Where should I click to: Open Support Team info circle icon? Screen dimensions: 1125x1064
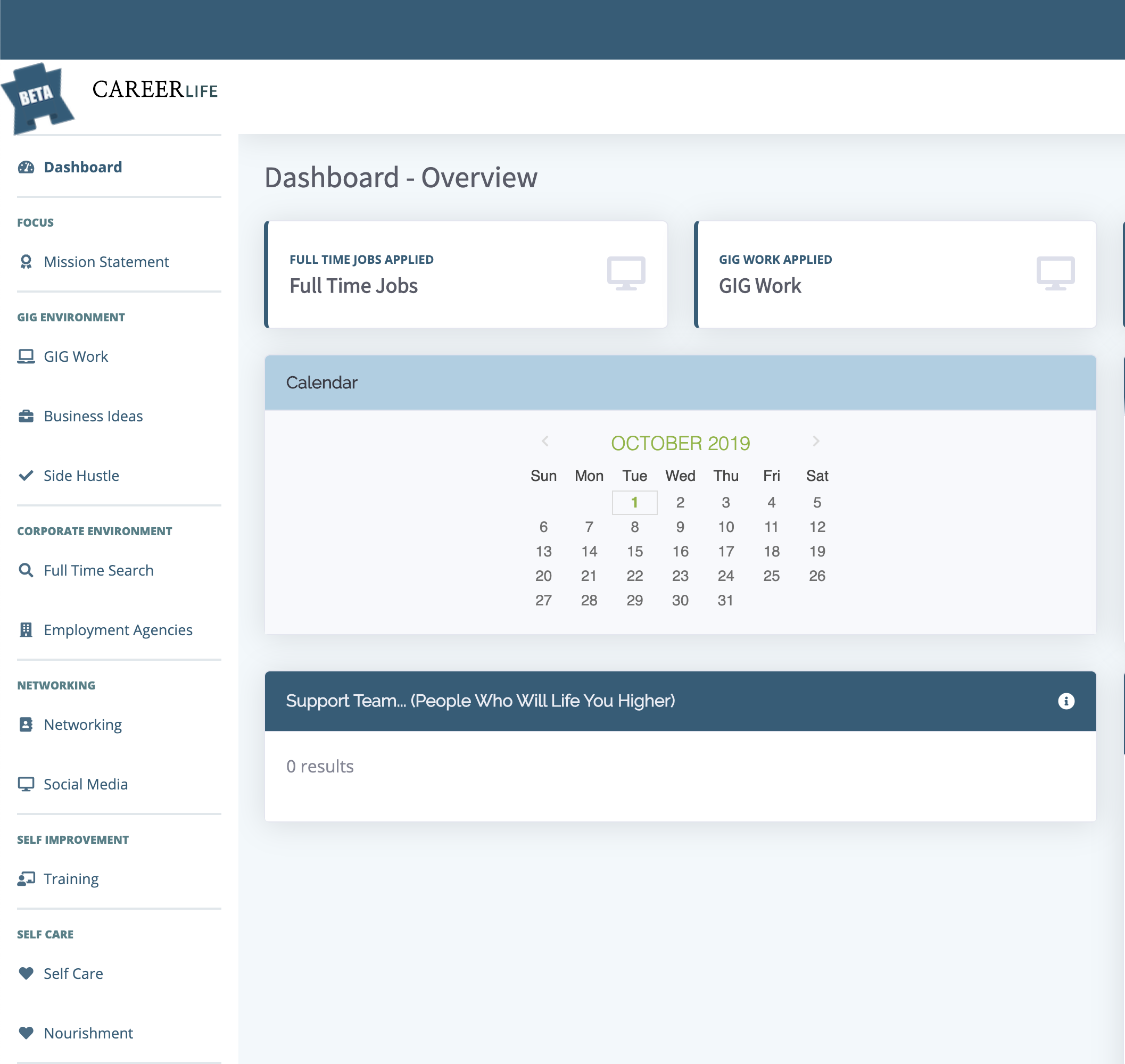(1066, 701)
